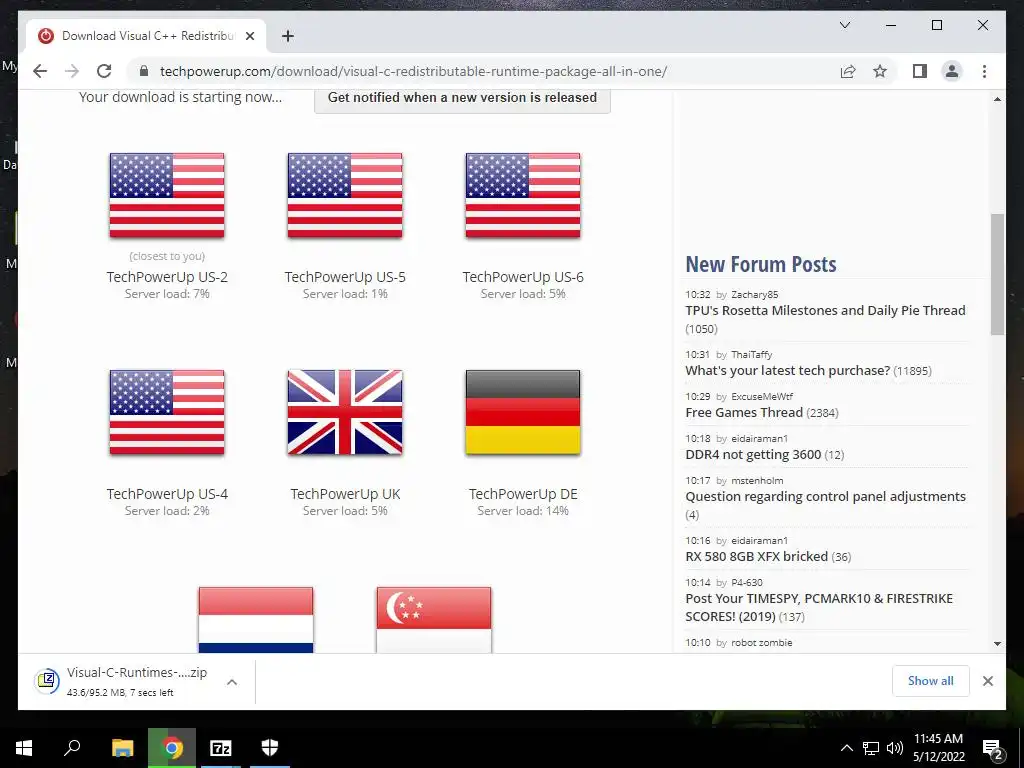Open the Chrome profile menu
The image size is (1024, 768).
coord(952,71)
